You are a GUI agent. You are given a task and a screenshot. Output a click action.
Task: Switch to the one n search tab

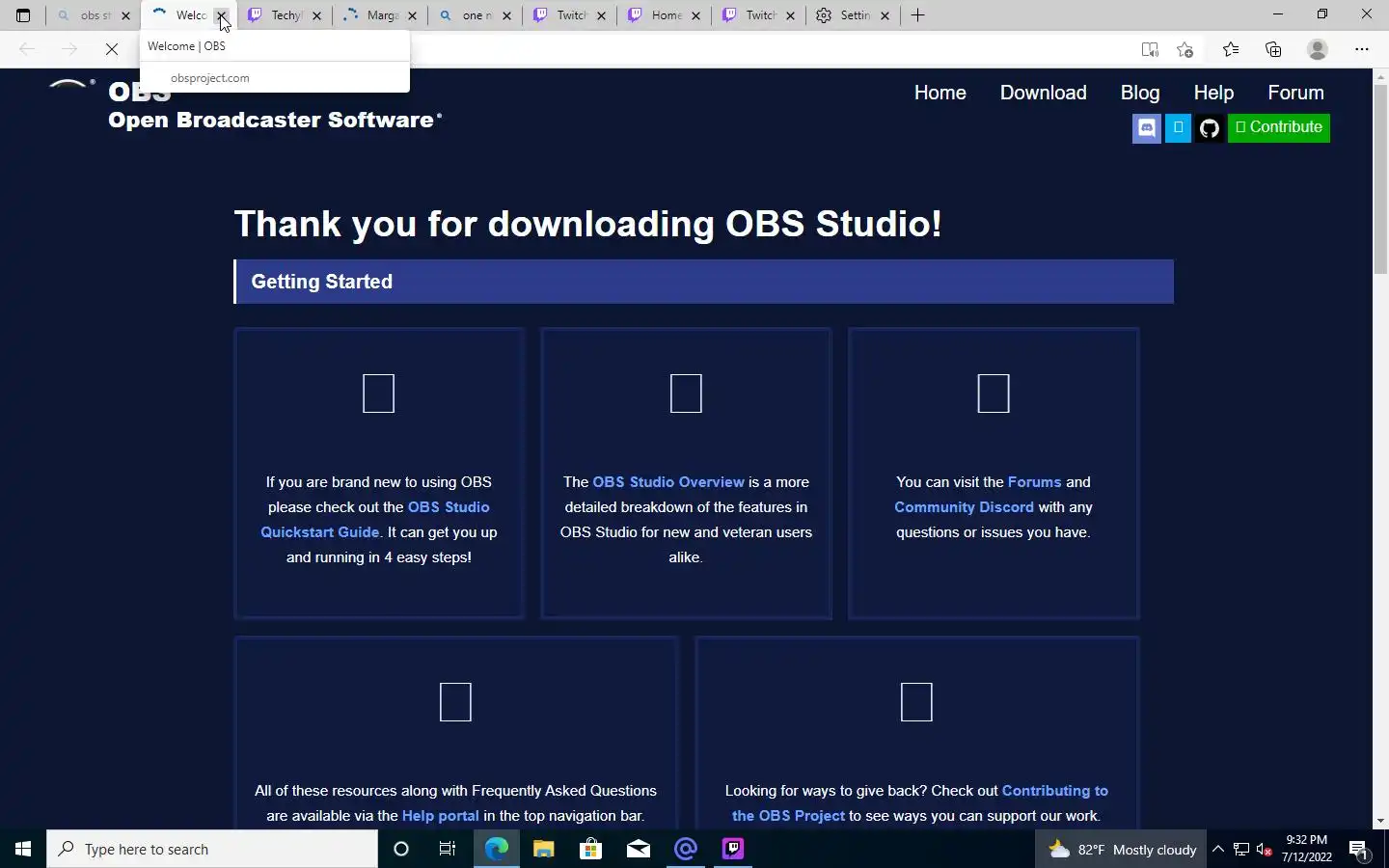coord(476,15)
